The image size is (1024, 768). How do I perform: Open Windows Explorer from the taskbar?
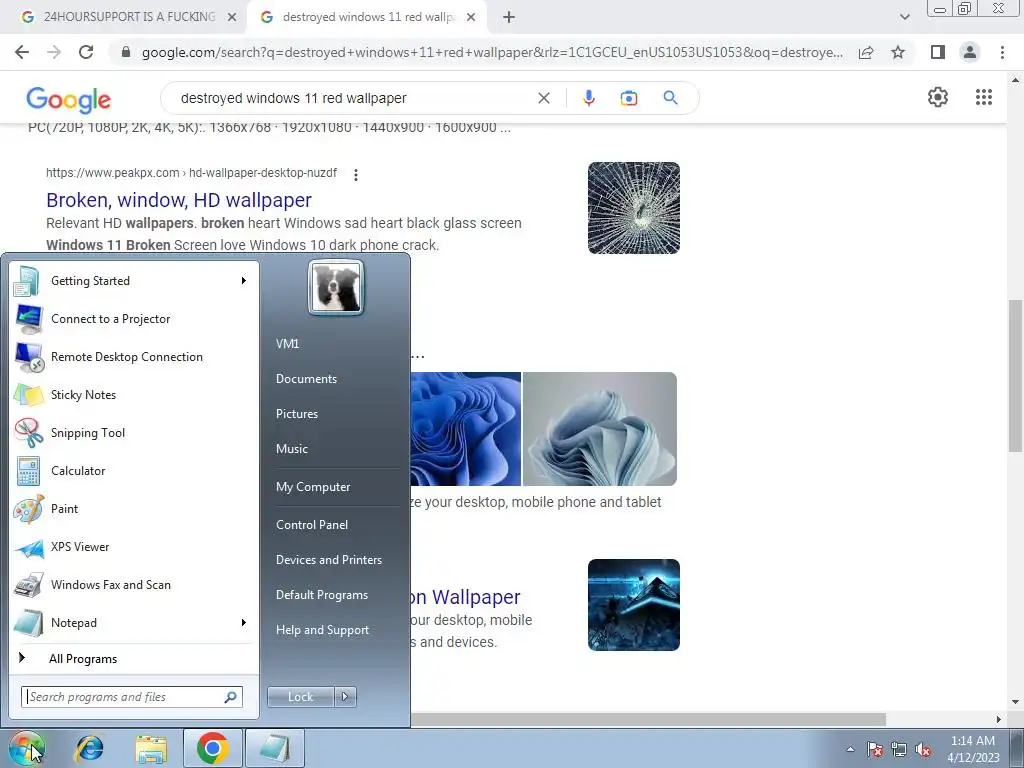tap(152, 748)
